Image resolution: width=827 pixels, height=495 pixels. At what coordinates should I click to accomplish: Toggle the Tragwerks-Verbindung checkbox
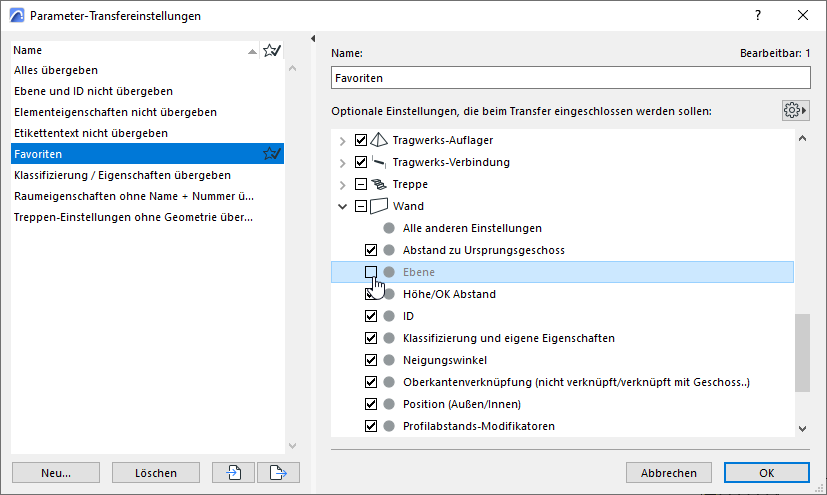[361, 162]
